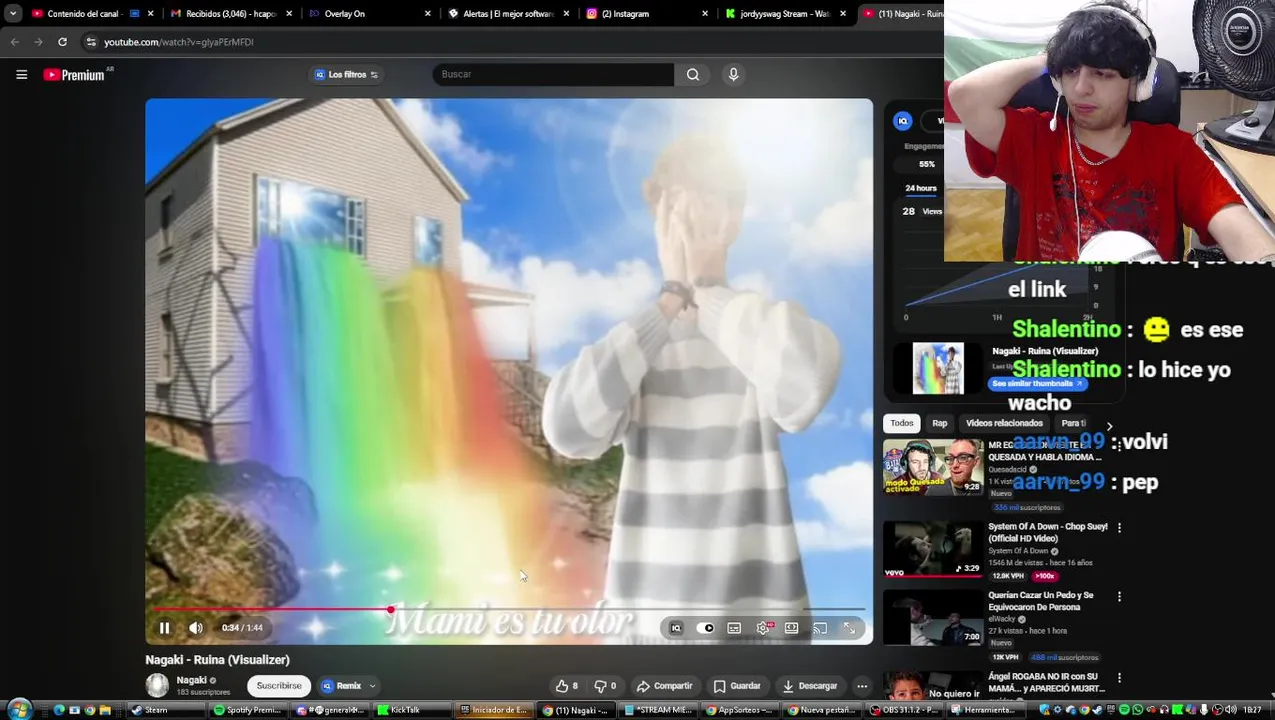This screenshot has width=1275, height=720.
Task: Click See similar thumbnails button
Action: pyautogui.click(x=1037, y=384)
